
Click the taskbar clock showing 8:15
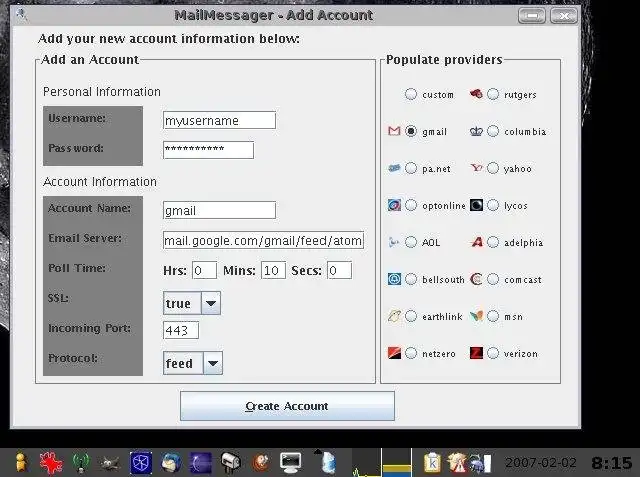tap(611, 463)
